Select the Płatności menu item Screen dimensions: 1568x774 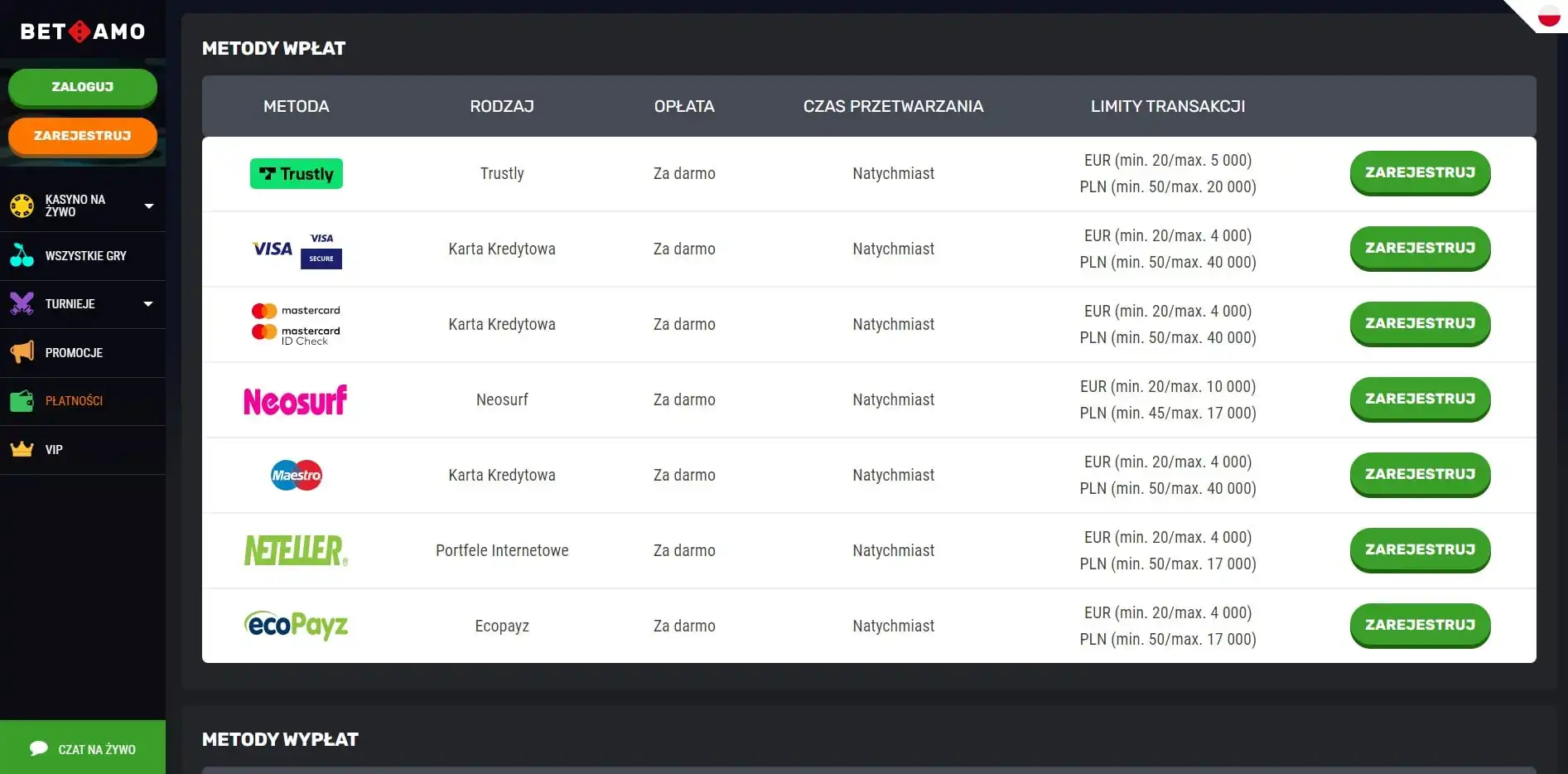coord(74,401)
